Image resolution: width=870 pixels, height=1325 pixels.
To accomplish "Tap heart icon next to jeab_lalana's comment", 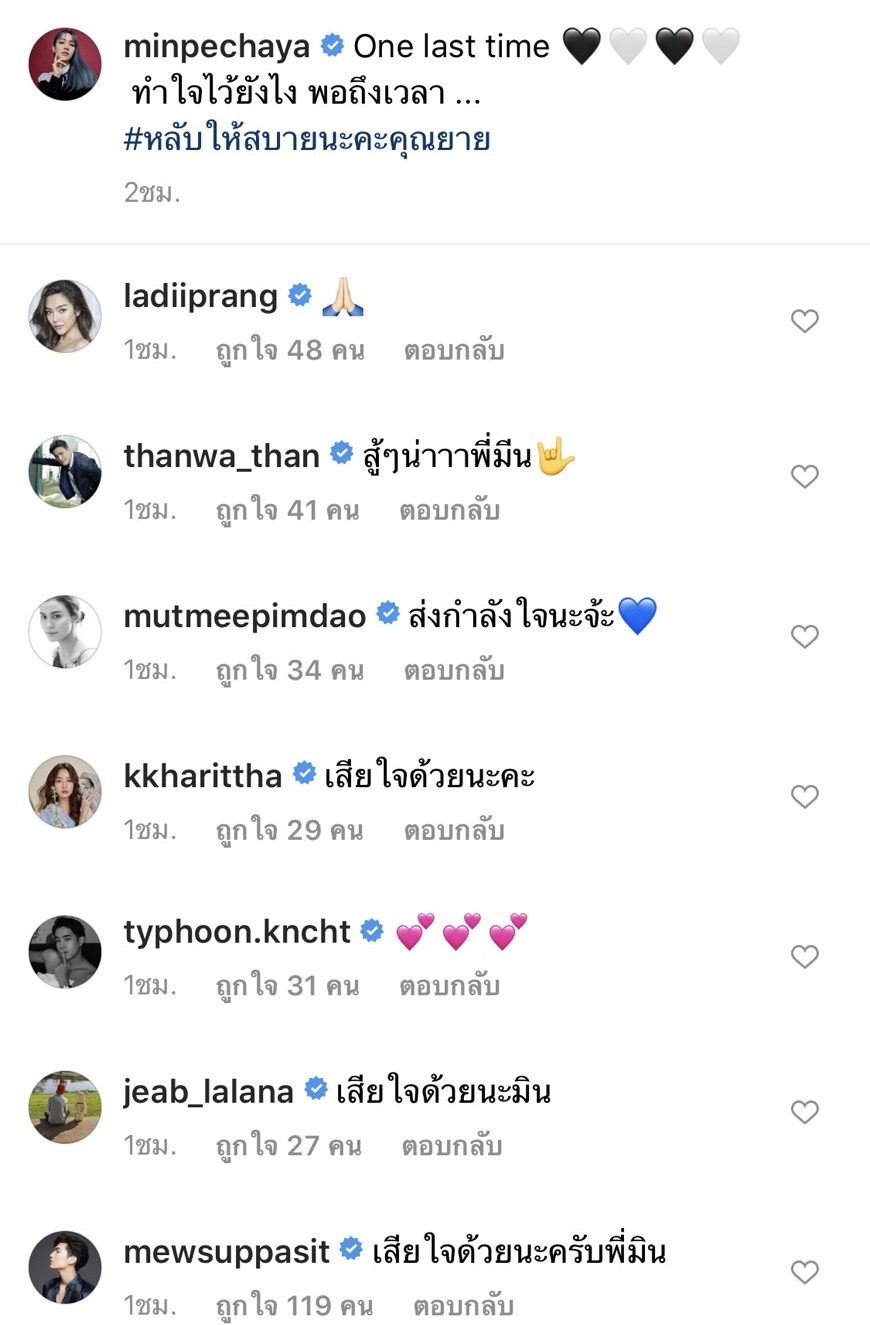I will tap(805, 1112).
